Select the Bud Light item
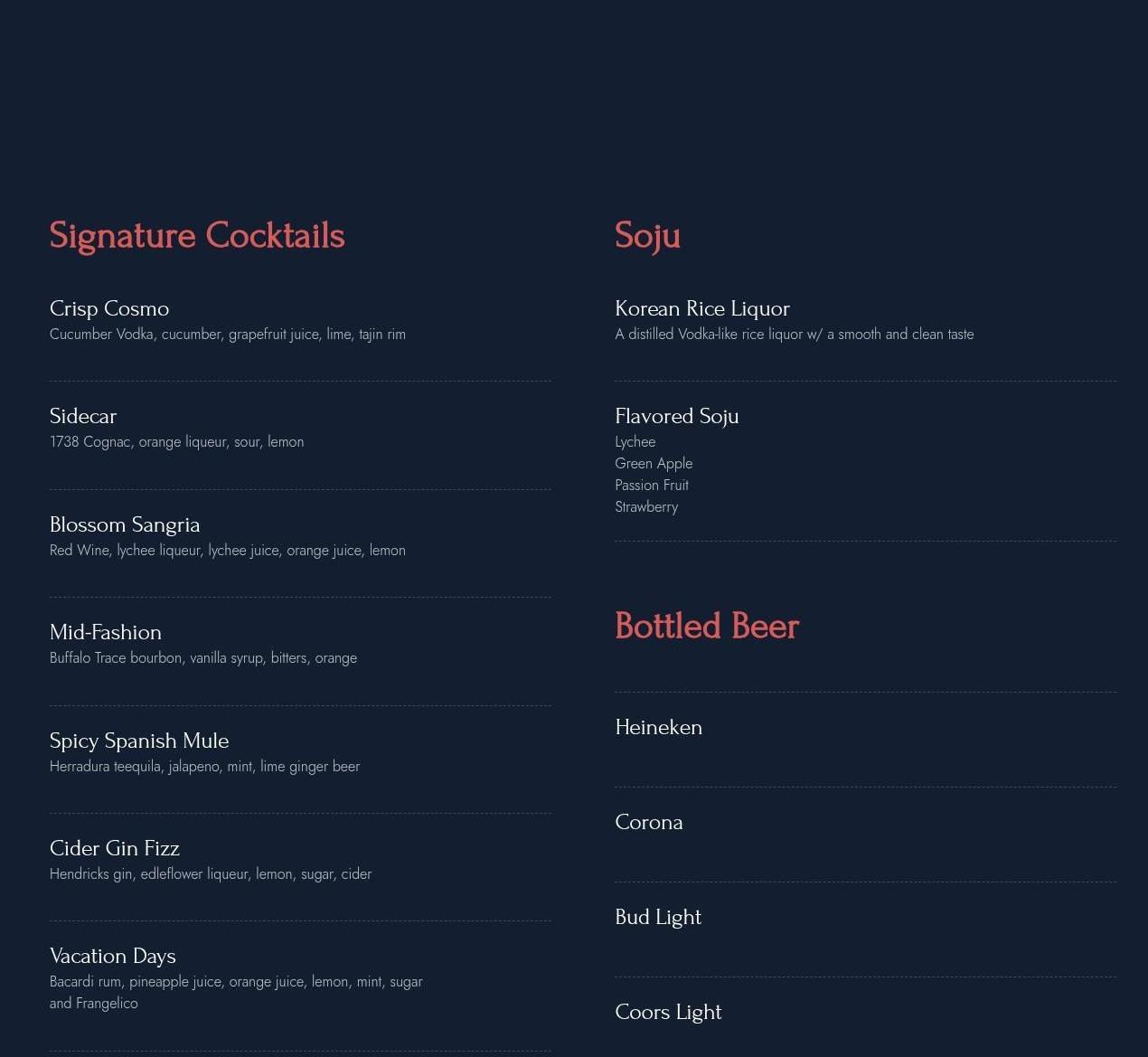 point(658,918)
